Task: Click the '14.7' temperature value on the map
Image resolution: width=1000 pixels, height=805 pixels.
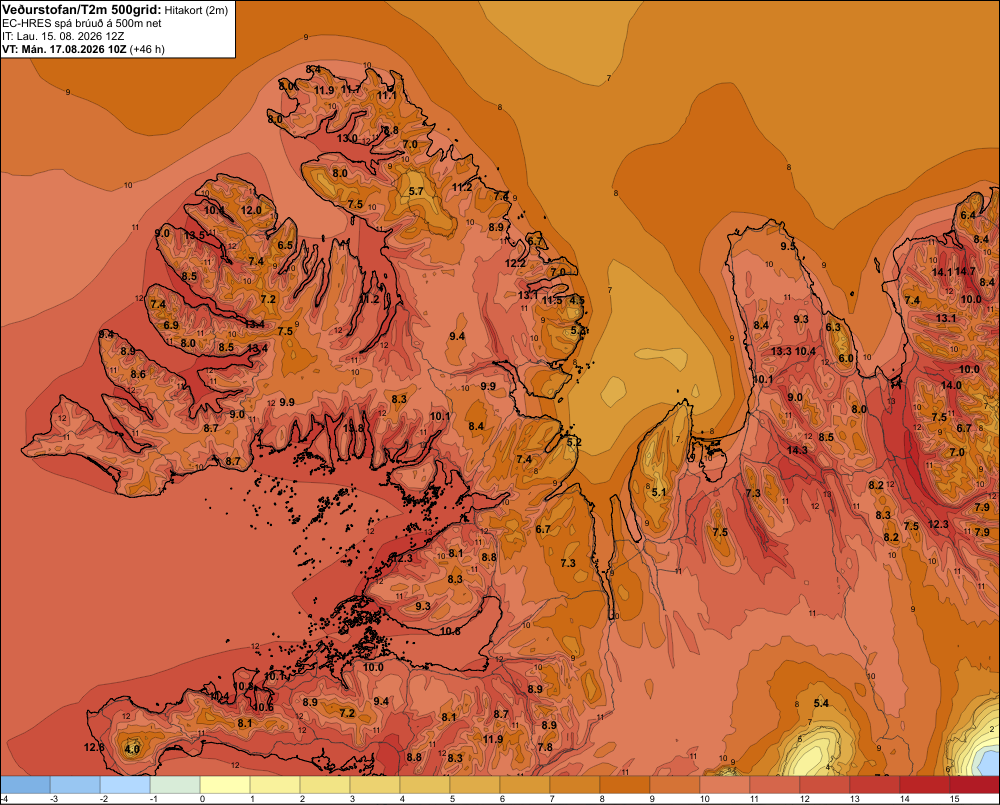Action: click(965, 271)
